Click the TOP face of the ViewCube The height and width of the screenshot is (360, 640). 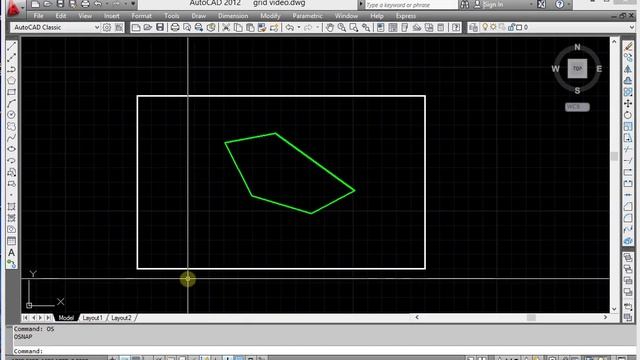click(577, 69)
